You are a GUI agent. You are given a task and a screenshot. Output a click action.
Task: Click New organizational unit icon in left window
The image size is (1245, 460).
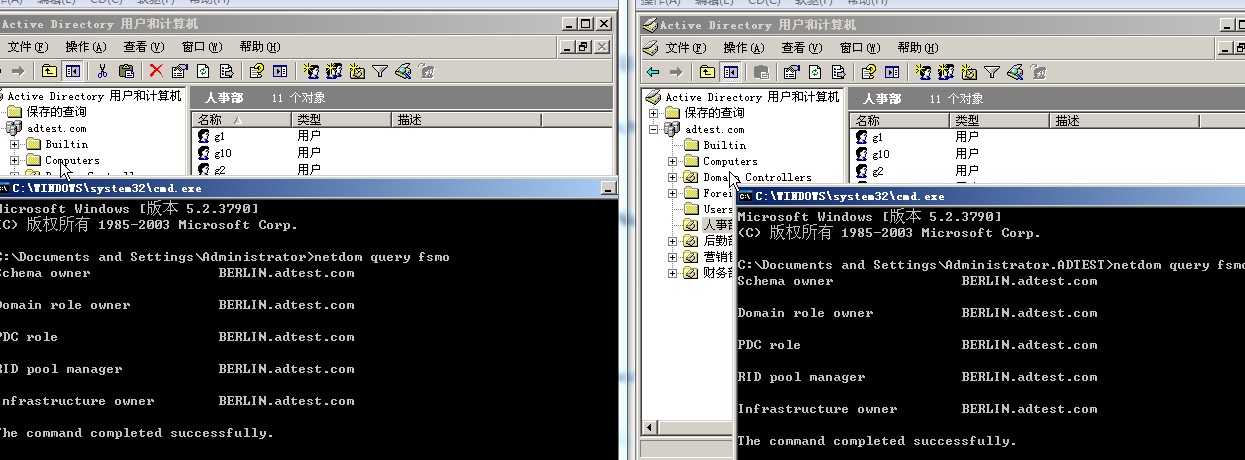[357, 71]
